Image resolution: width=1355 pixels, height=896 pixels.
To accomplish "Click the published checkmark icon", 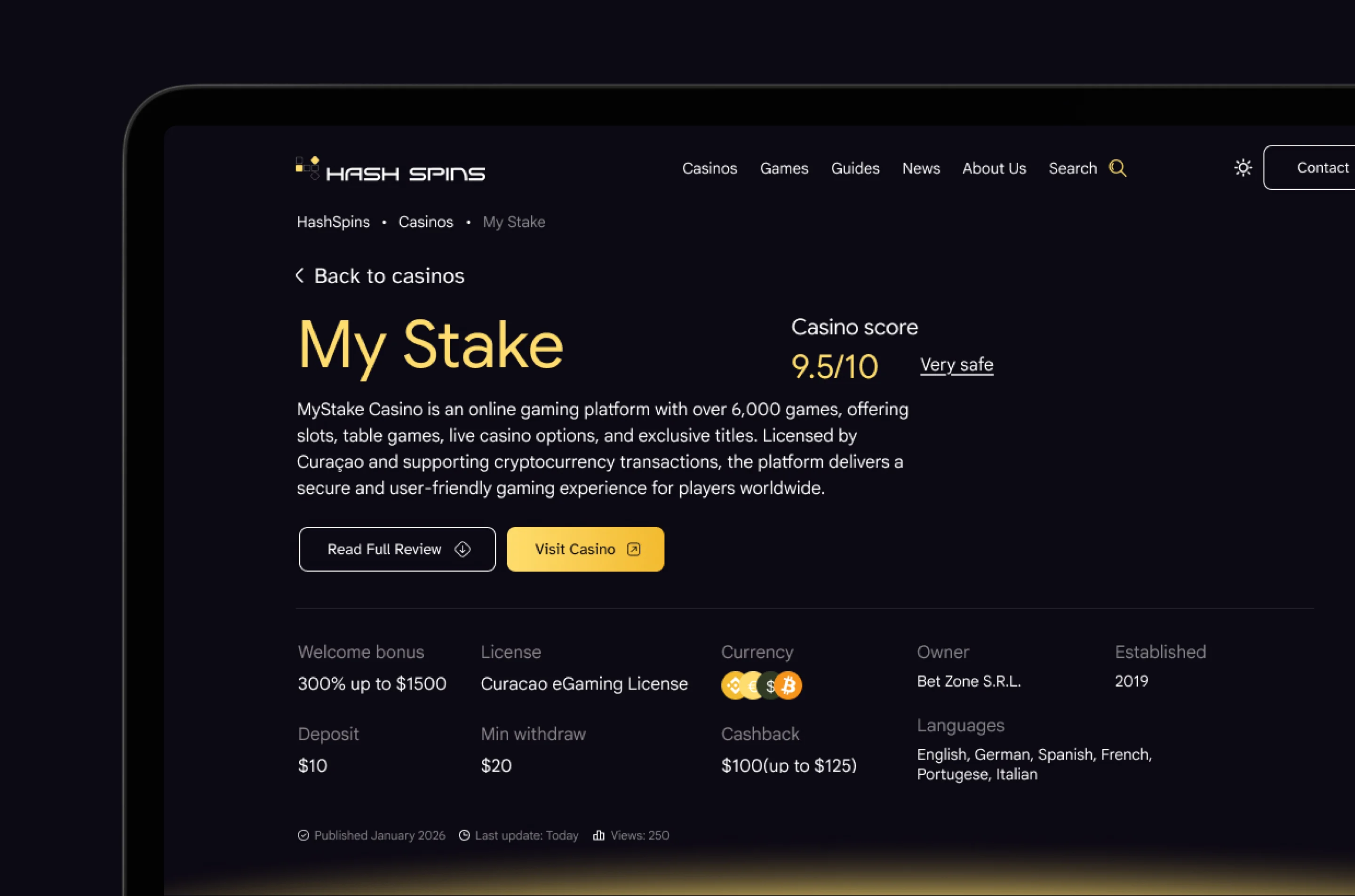I will click(303, 835).
